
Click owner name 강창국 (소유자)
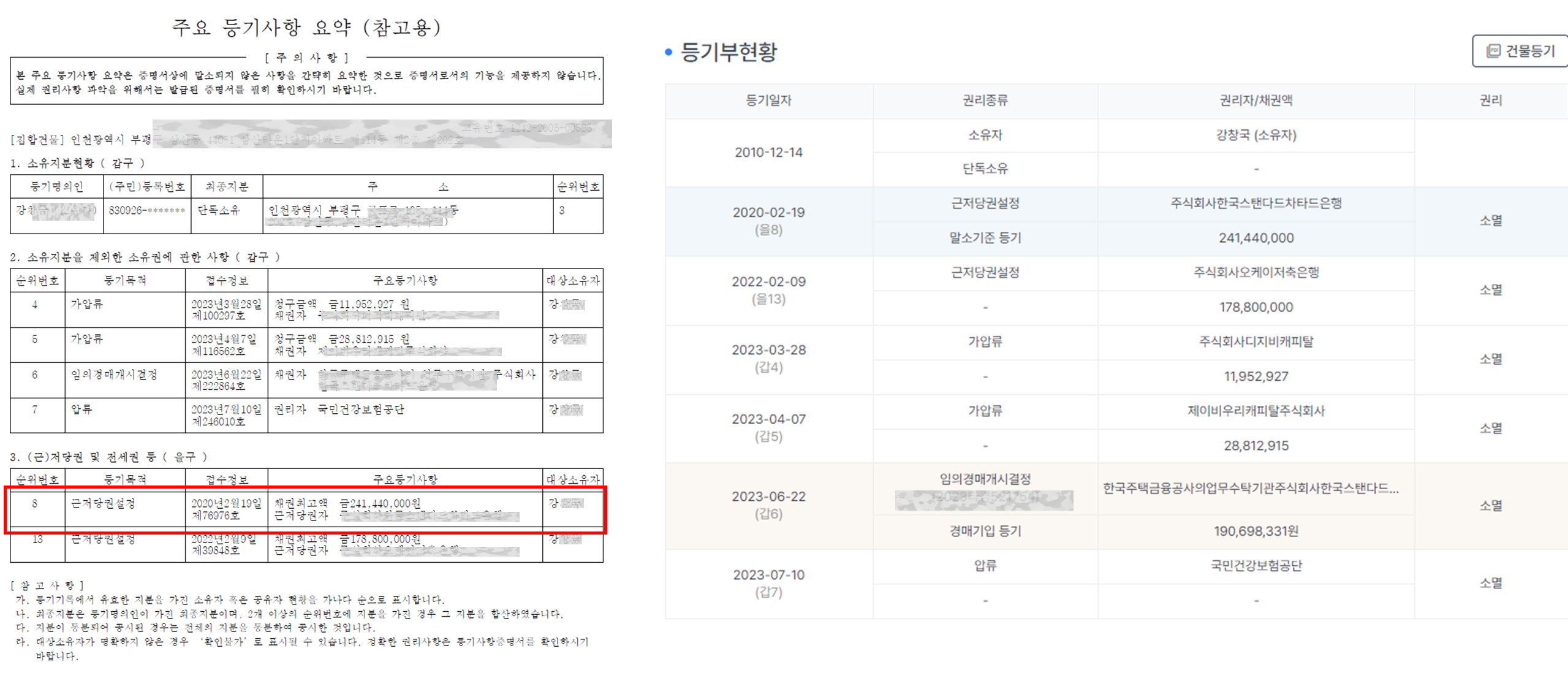point(1256,135)
